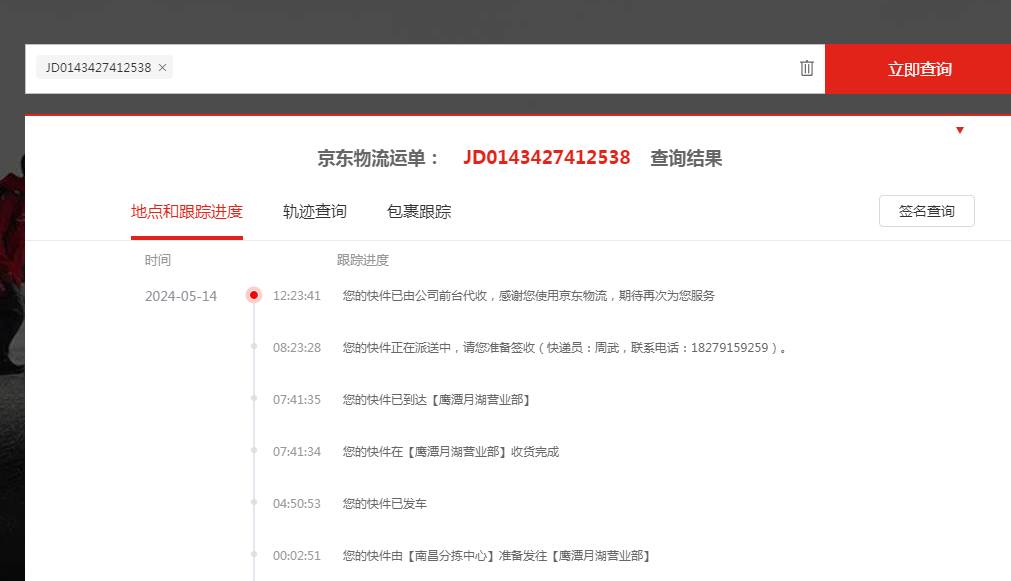Select the 地点和跟踪进度 tab
Image resolution: width=1011 pixels, height=581 pixels.
click(x=186, y=212)
